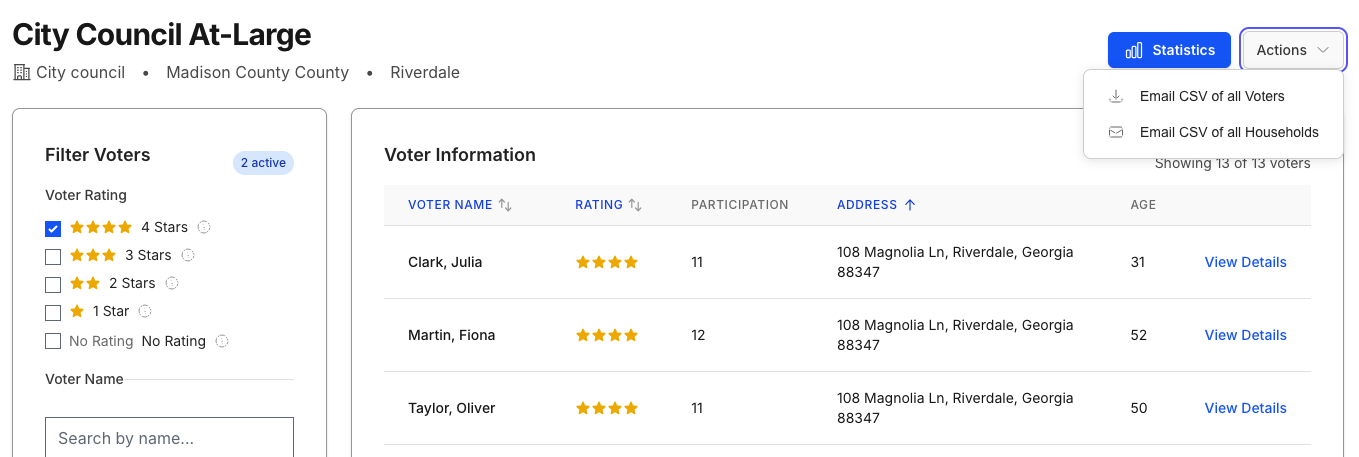Click the ascending arrow next to Address

[910, 205]
